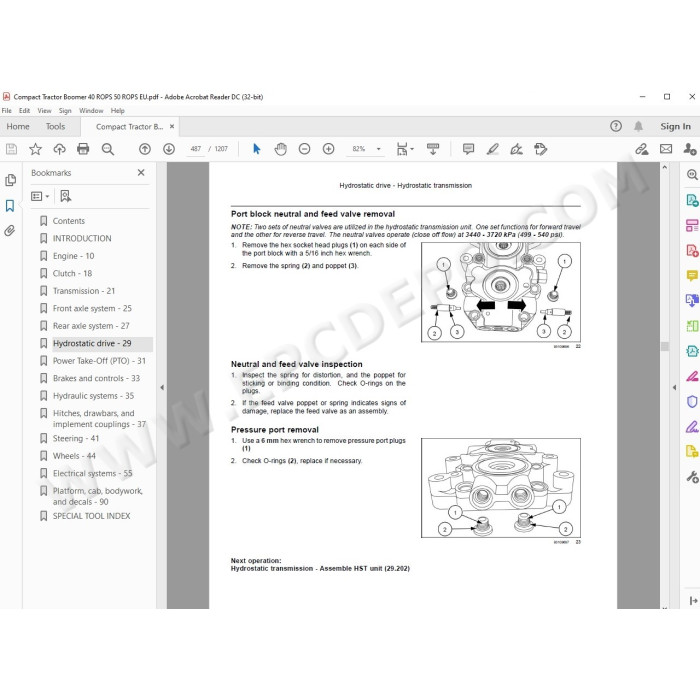Open the Sign document pen tool
This screenshot has height=700, width=700.
[x=517, y=149]
